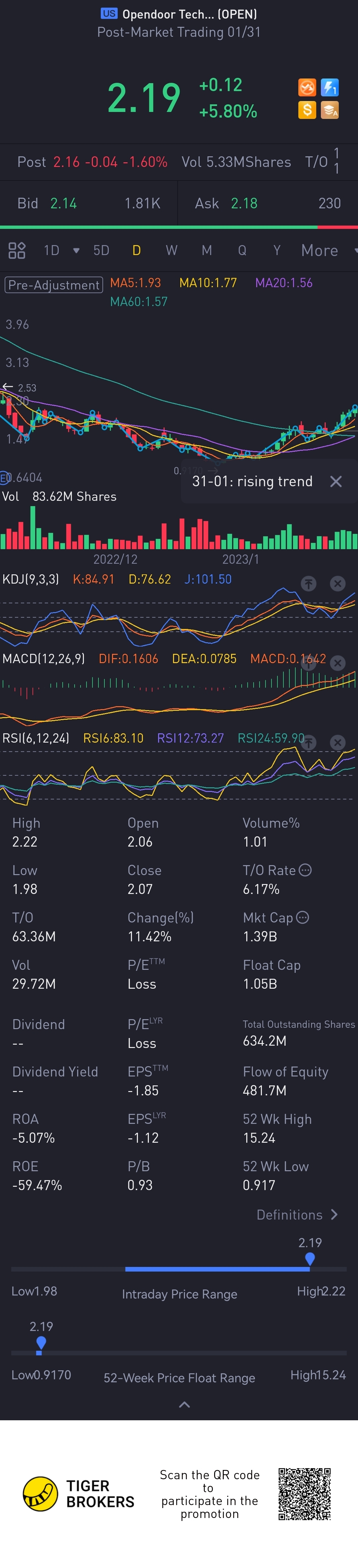
Task: Click the bid-ask ratio bar
Action: (x=179, y=227)
